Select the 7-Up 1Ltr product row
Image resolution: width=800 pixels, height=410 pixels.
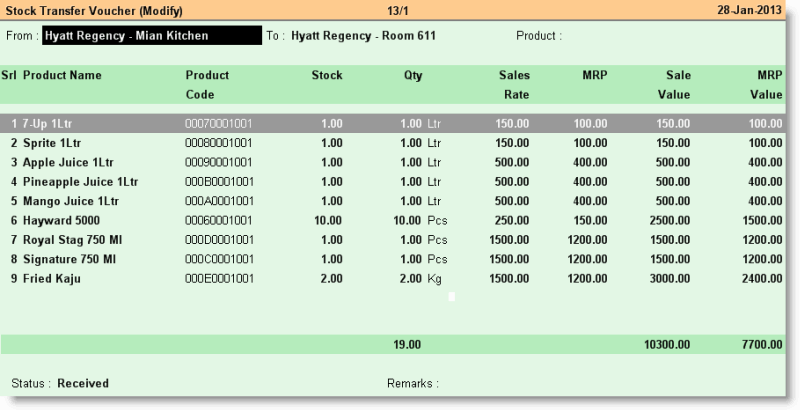point(392,123)
